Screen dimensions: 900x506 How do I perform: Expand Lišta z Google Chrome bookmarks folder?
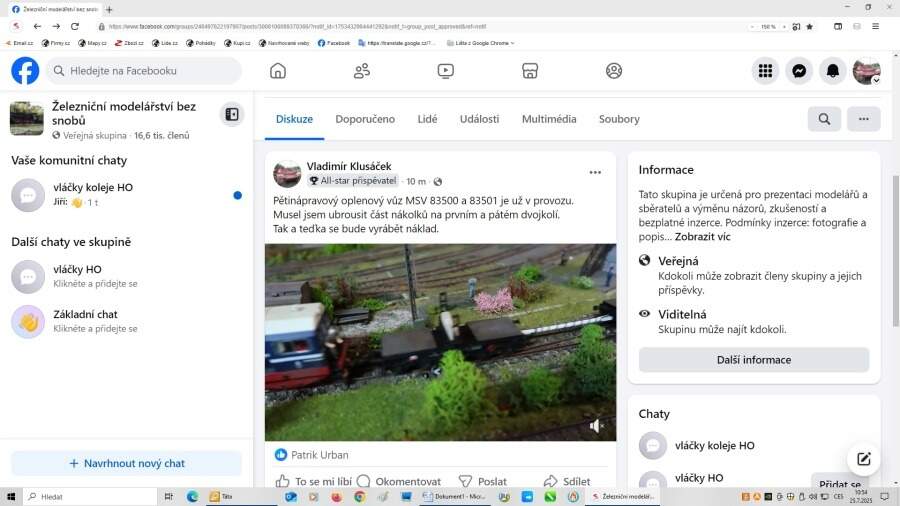[x=480, y=43]
